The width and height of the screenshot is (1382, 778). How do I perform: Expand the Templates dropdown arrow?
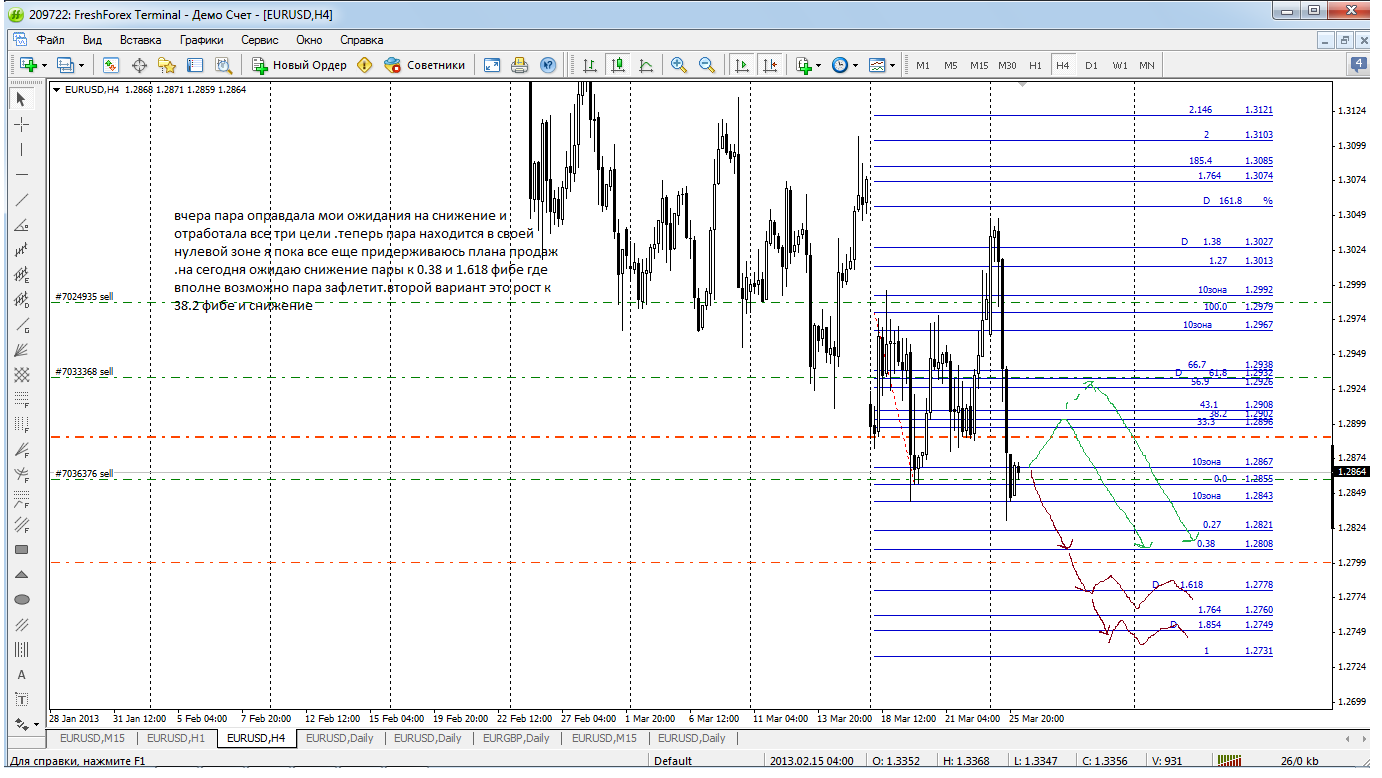pyautogui.click(x=892, y=65)
